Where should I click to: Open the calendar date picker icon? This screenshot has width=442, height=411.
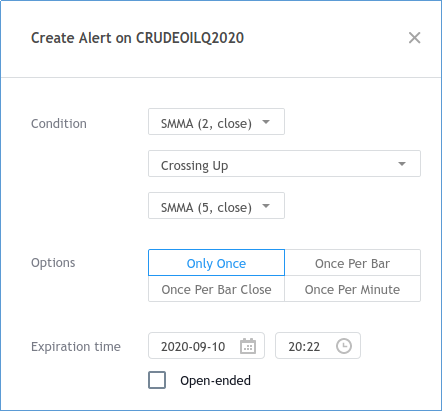point(248,346)
